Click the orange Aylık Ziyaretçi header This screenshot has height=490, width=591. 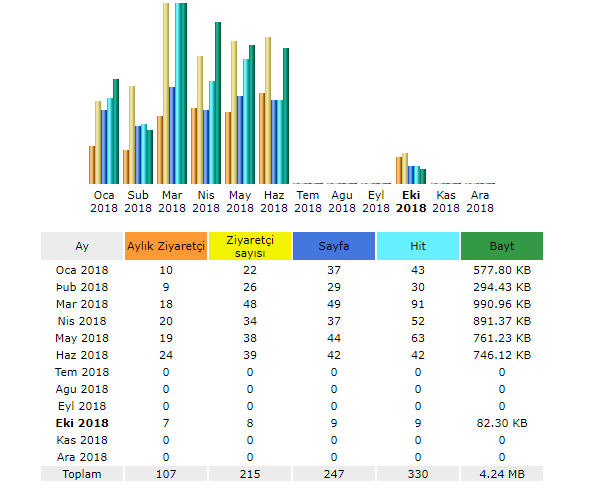click(x=166, y=246)
